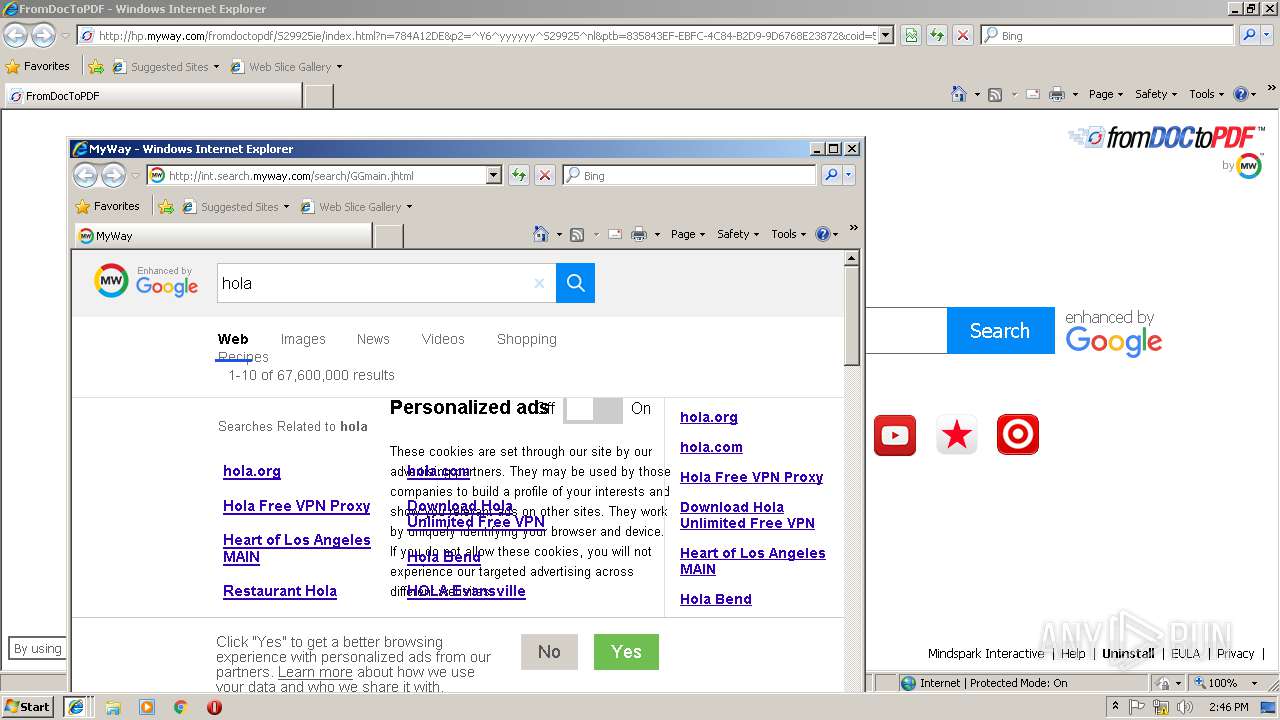Click Uninstall link in page footer

click(x=1128, y=654)
